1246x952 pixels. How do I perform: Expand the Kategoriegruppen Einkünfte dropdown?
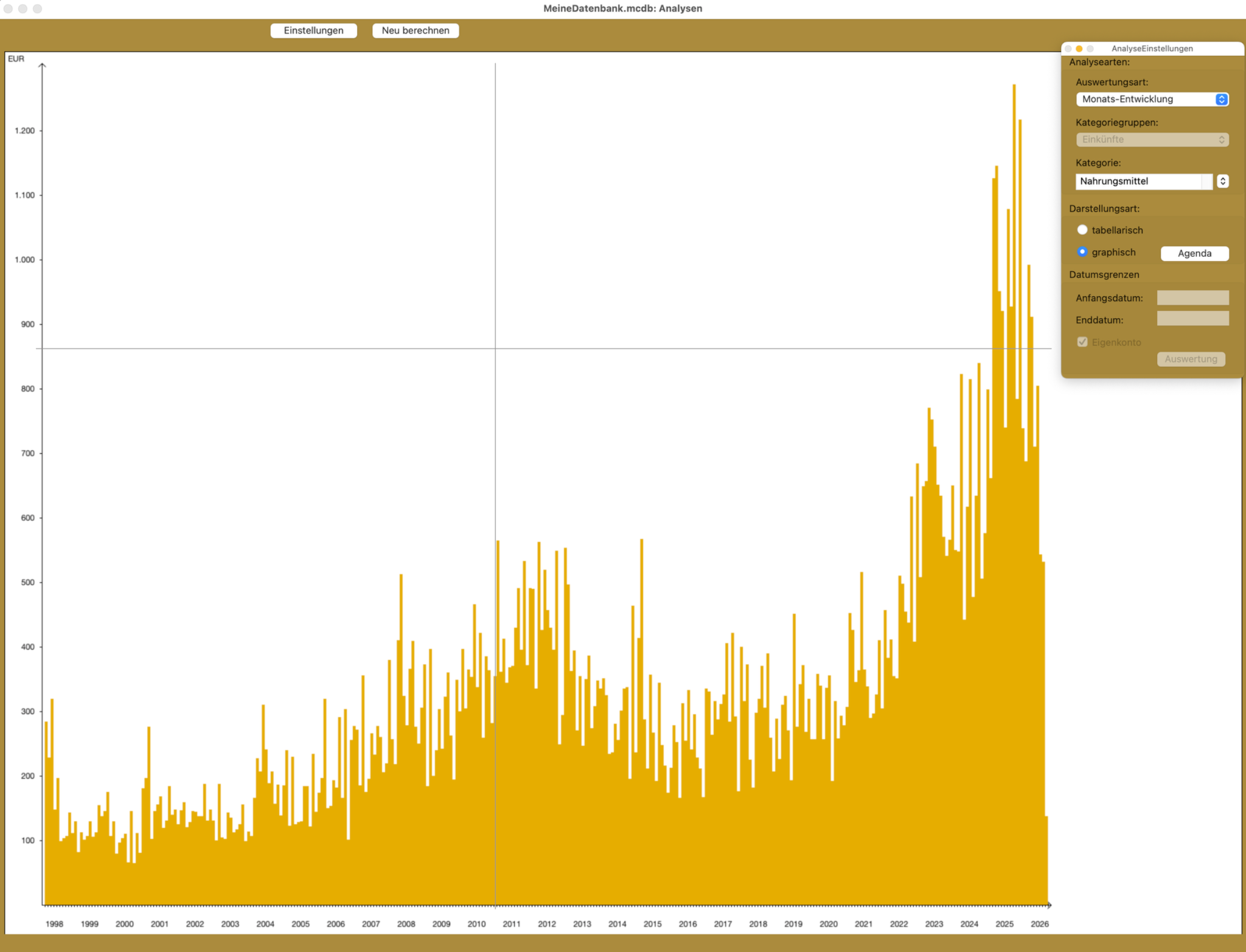(1152, 139)
